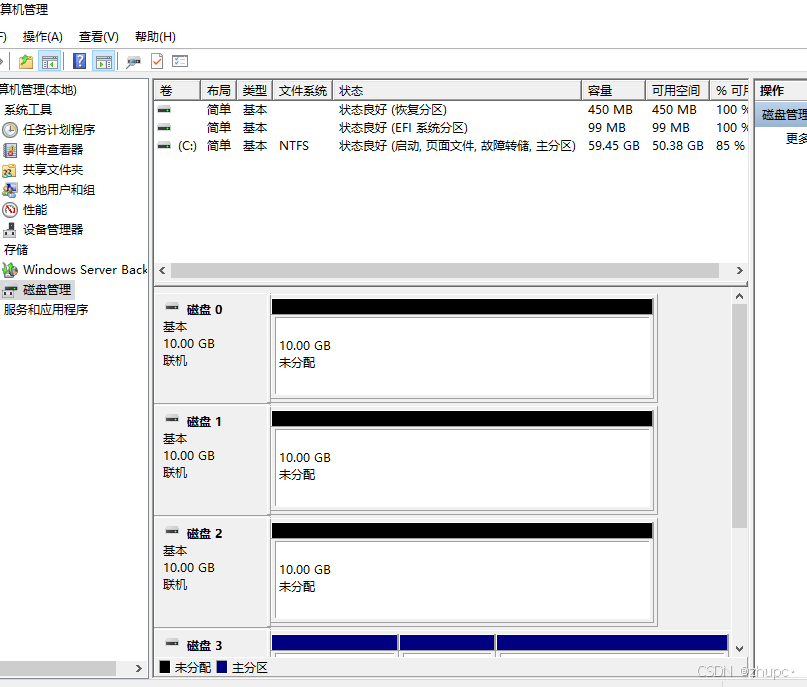The width and height of the screenshot is (807, 687).
Task: Open the Help toolbar icon with question mark
Action: [79, 61]
